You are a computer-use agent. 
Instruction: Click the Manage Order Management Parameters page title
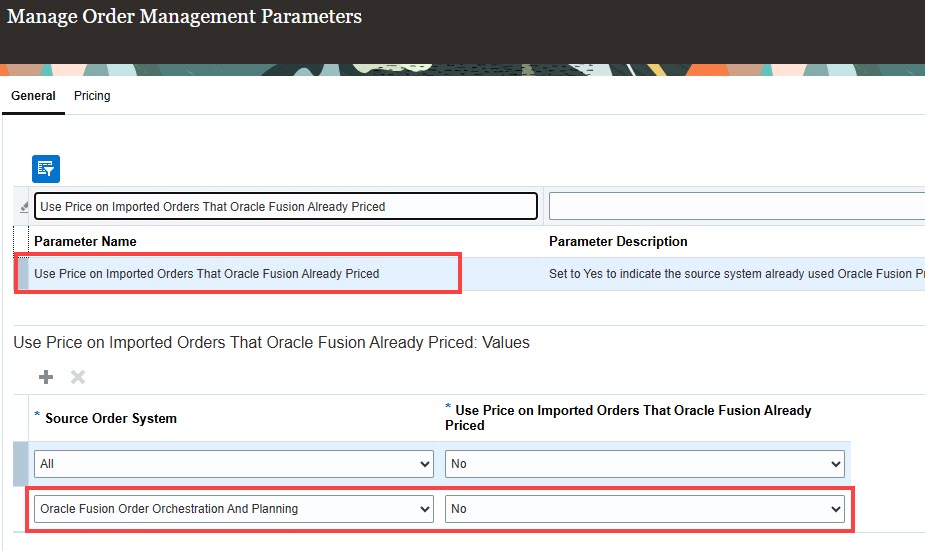[x=184, y=17]
